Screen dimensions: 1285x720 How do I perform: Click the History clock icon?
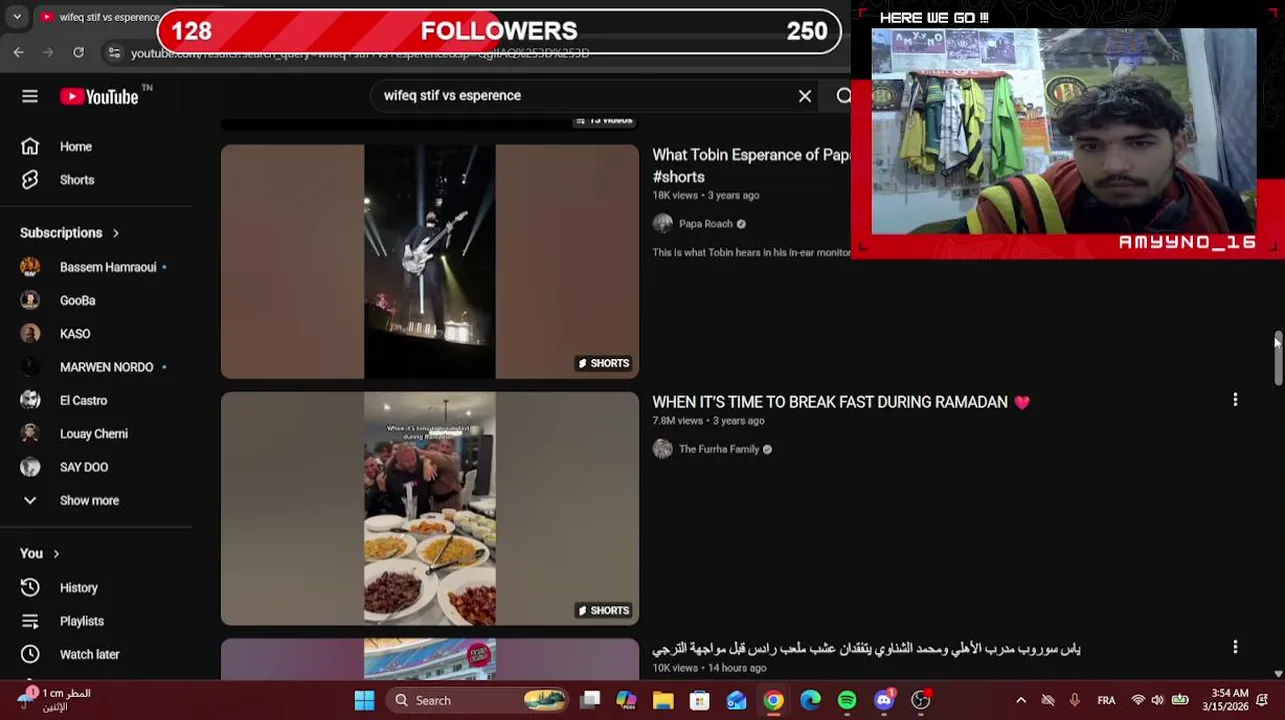[x=30, y=588]
